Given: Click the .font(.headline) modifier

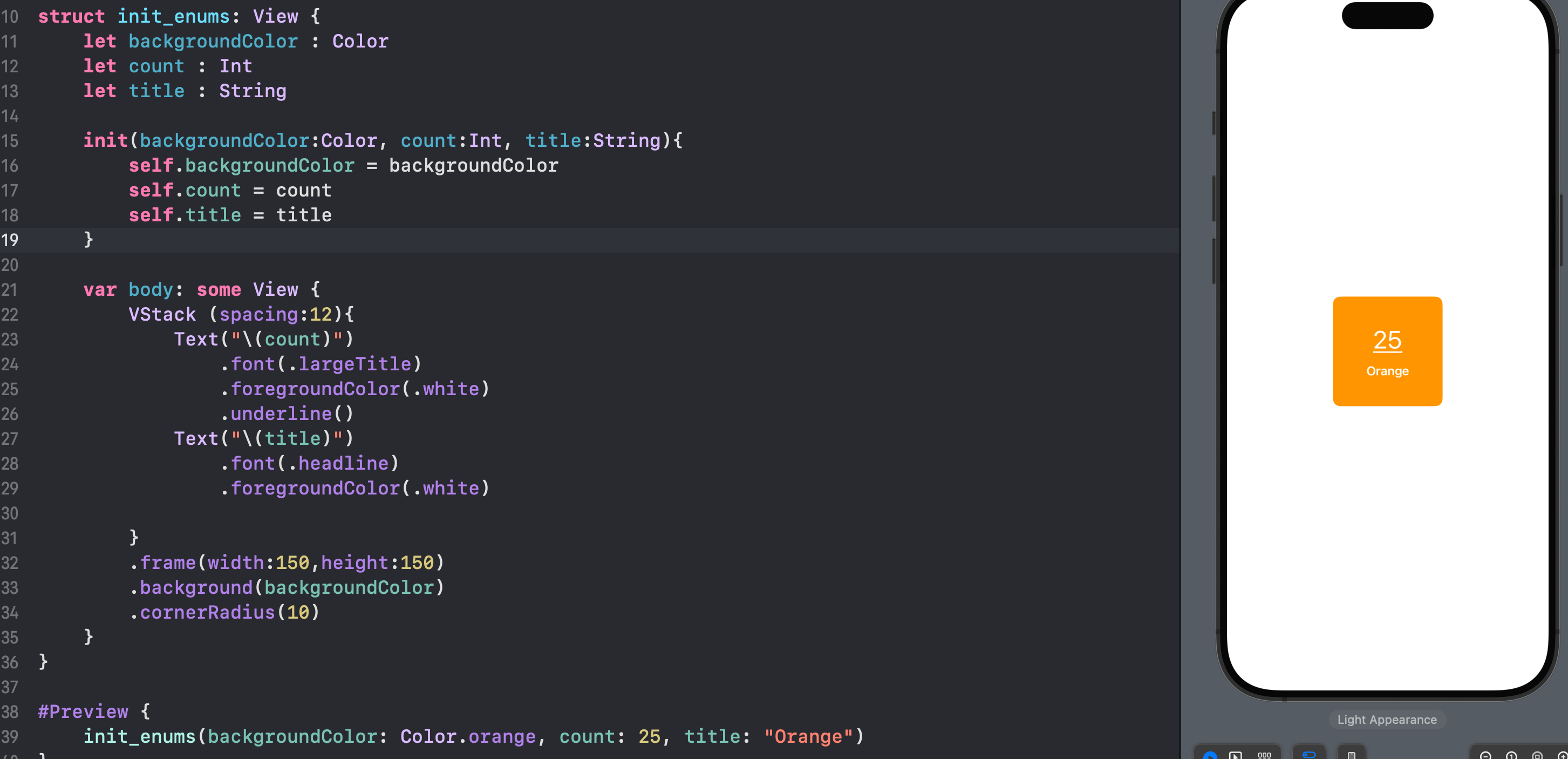Looking at the screenshot, I should [309, 464].
